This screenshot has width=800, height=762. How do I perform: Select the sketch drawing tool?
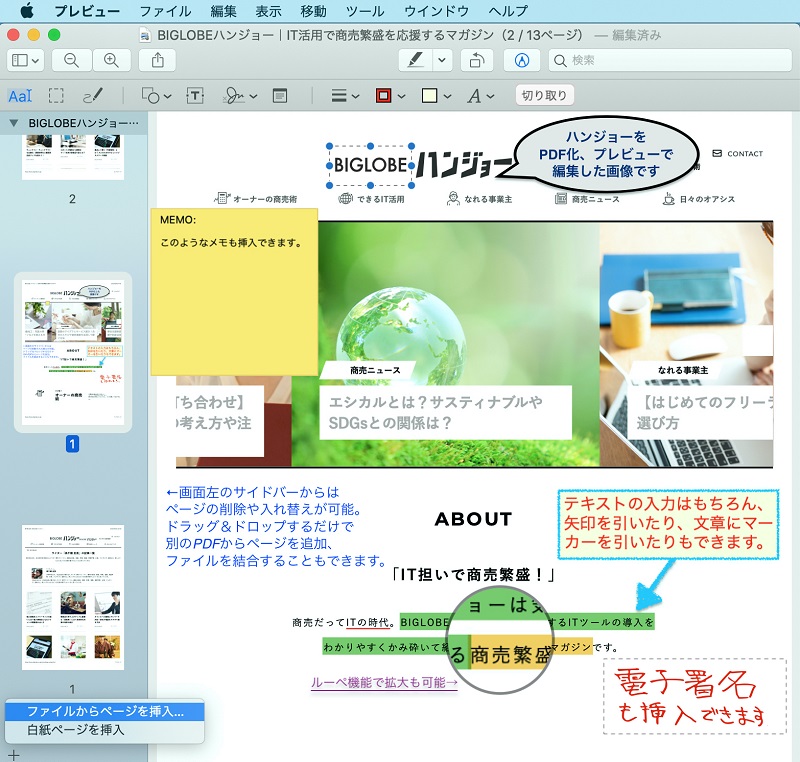pyautogui.click(x=92, y=96)
